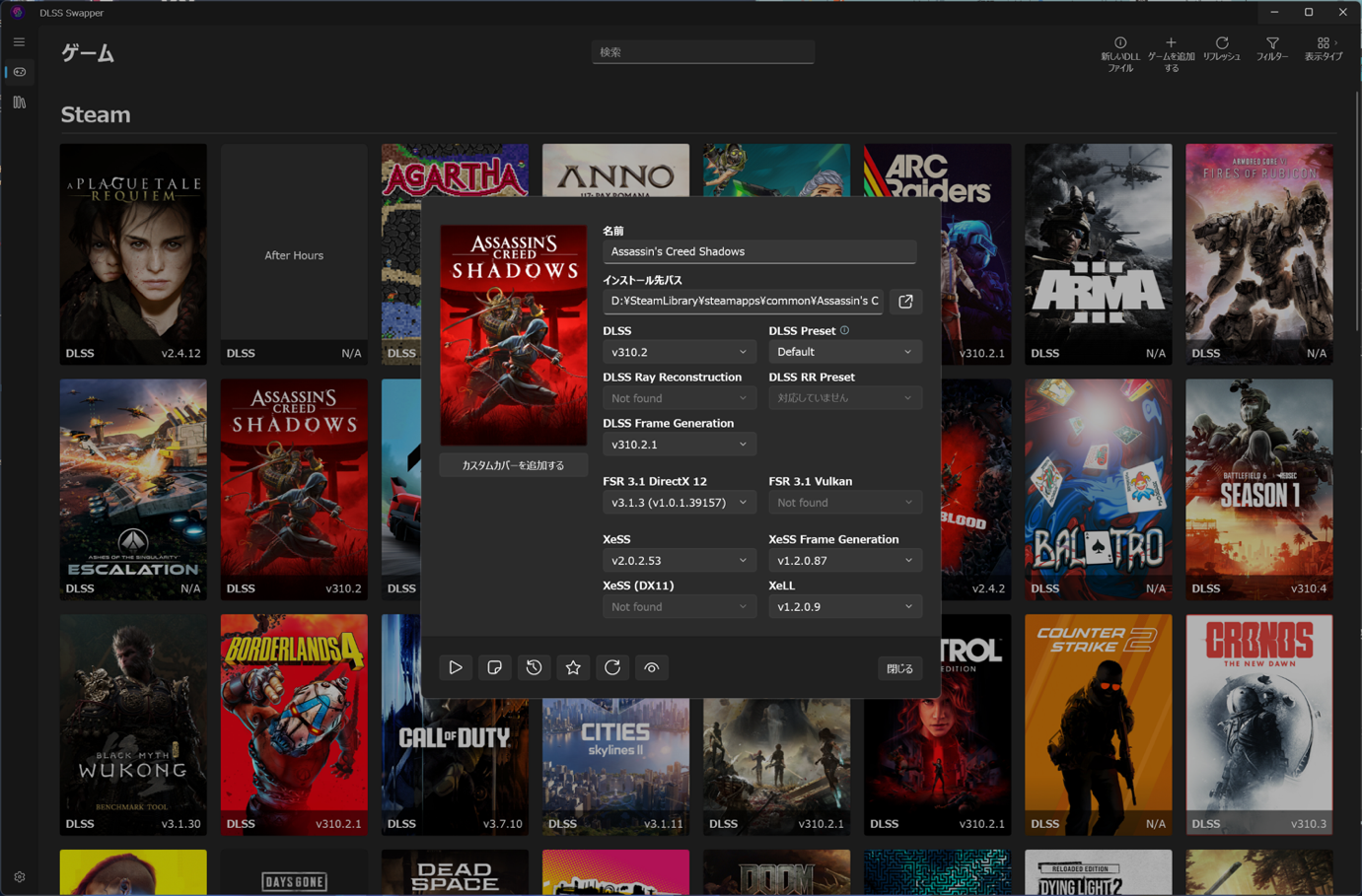Open the library page from sidebar
This screenshot has height=896, width=1362.
click(x=19, y=103)
